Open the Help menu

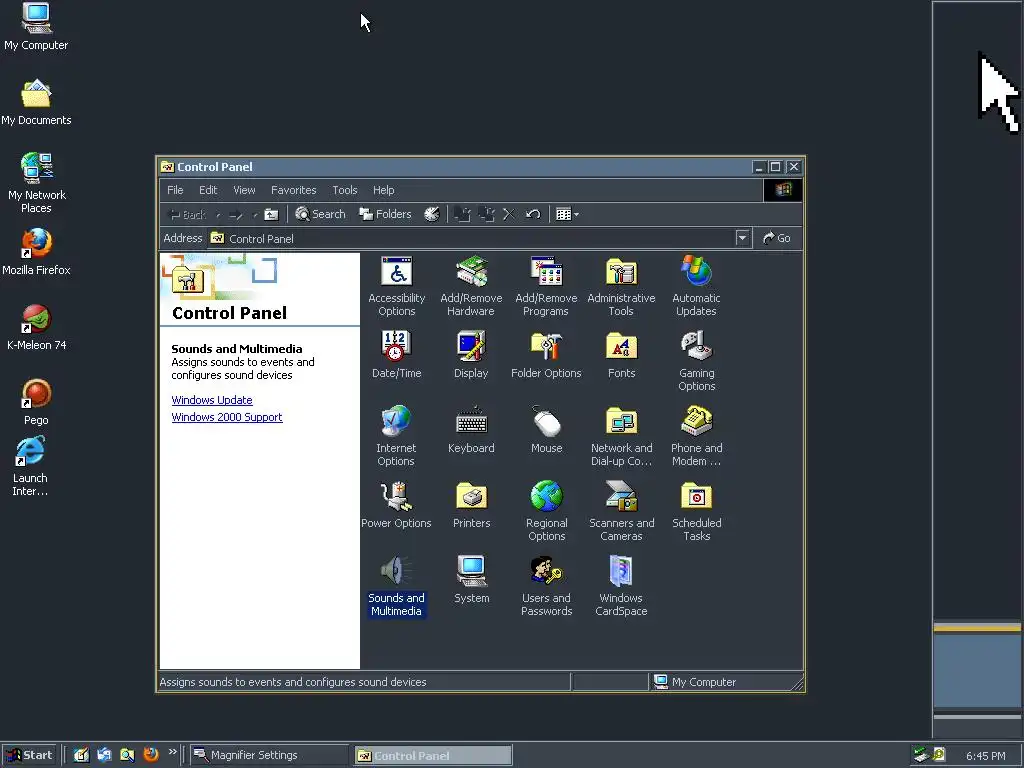pyautogui.click(x=383, y=190)
